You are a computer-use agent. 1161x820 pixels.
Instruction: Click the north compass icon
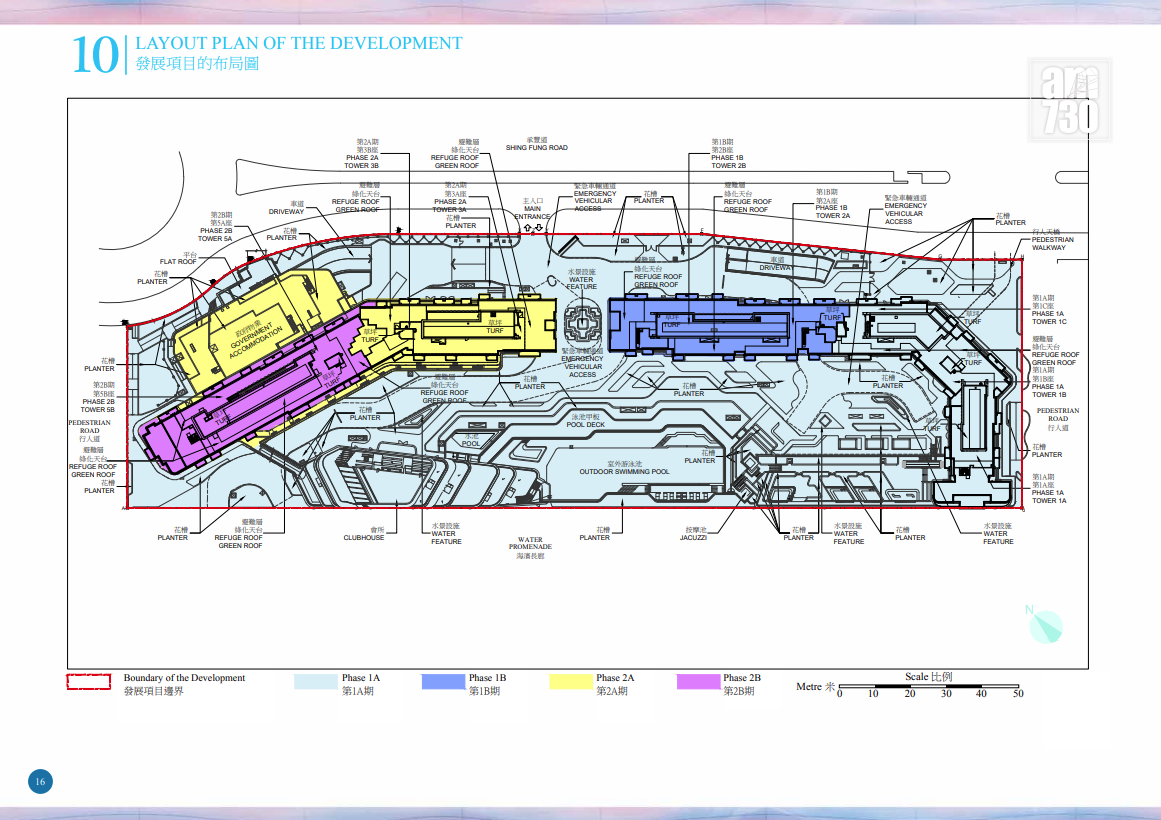click(x=1045, y=625)
